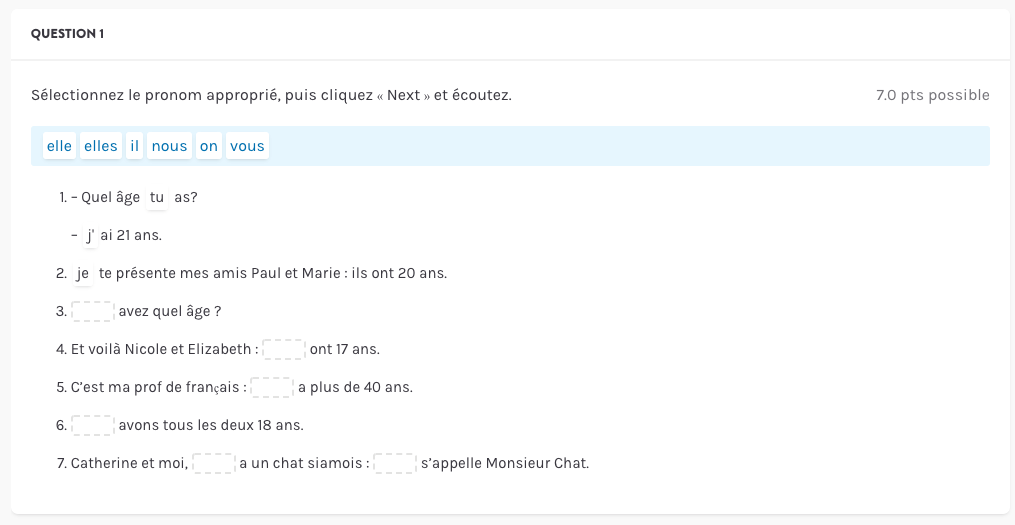This screenshot has width=1015, height=525.
Task: Click the blank before 'ont 17 ans'
Action: coord(284,349)
